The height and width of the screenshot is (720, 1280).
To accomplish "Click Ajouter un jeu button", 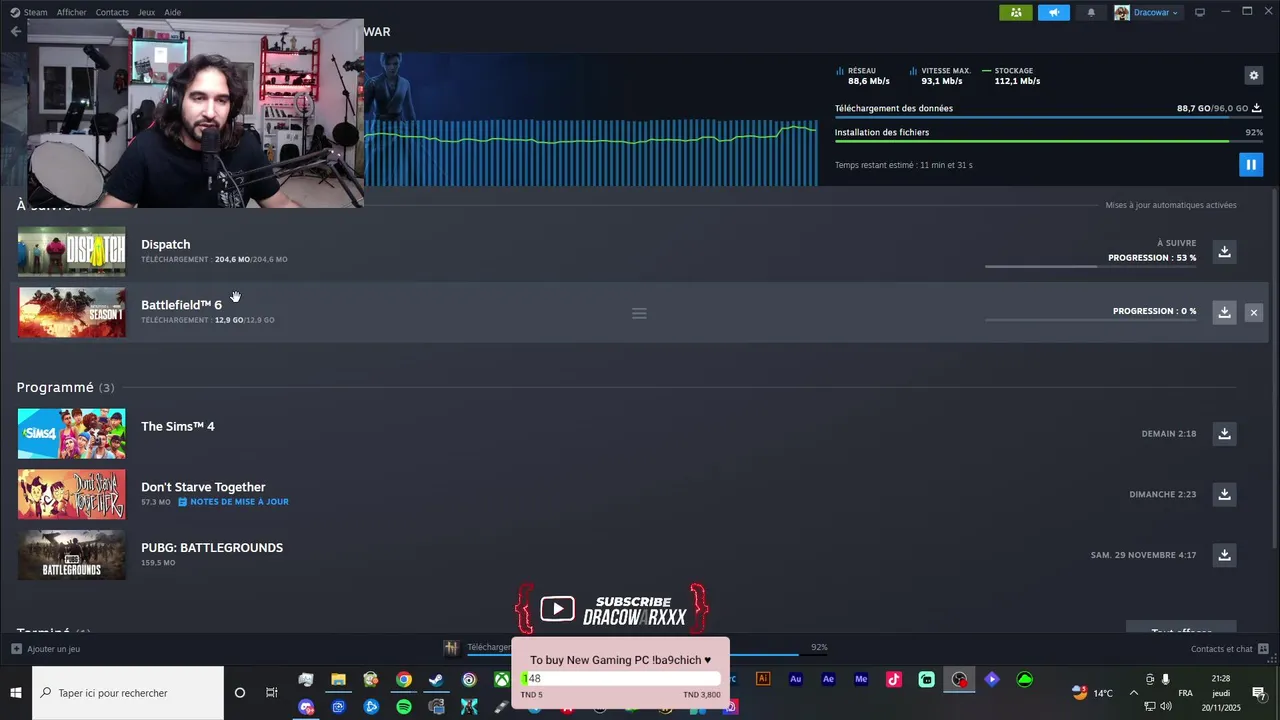I will coord(46,649).
